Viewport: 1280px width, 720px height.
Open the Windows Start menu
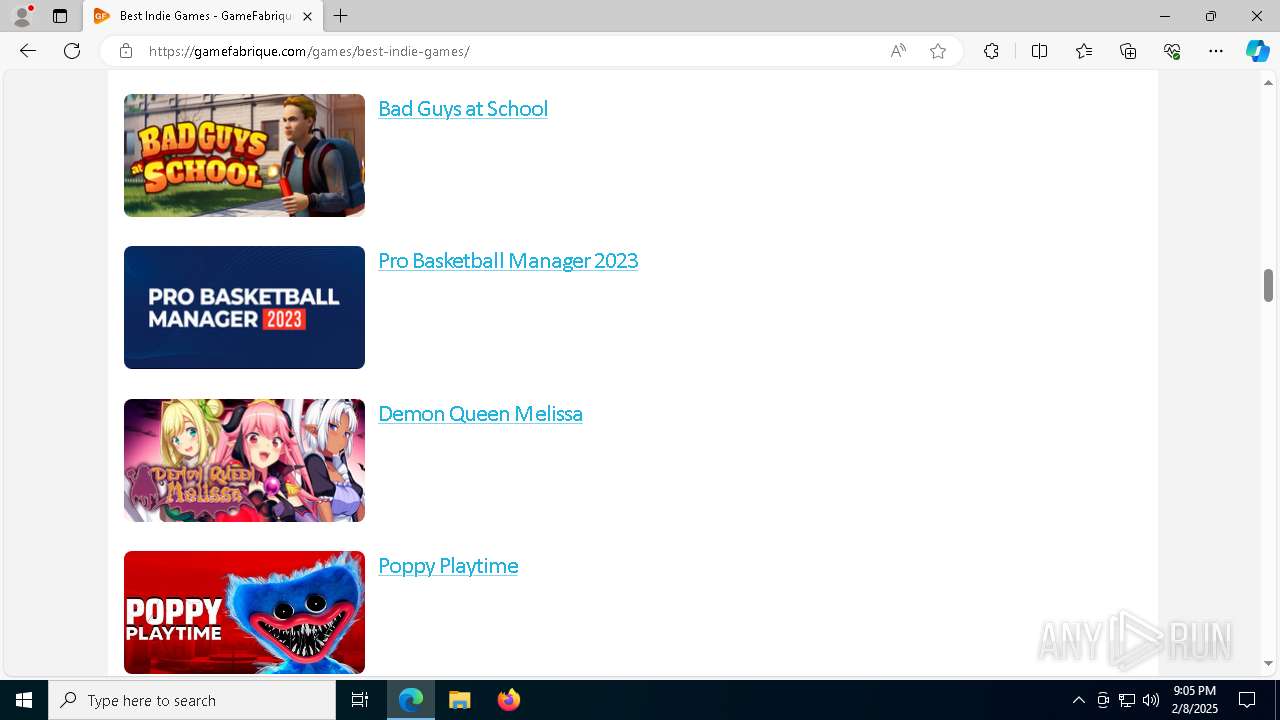click(24, 700)
